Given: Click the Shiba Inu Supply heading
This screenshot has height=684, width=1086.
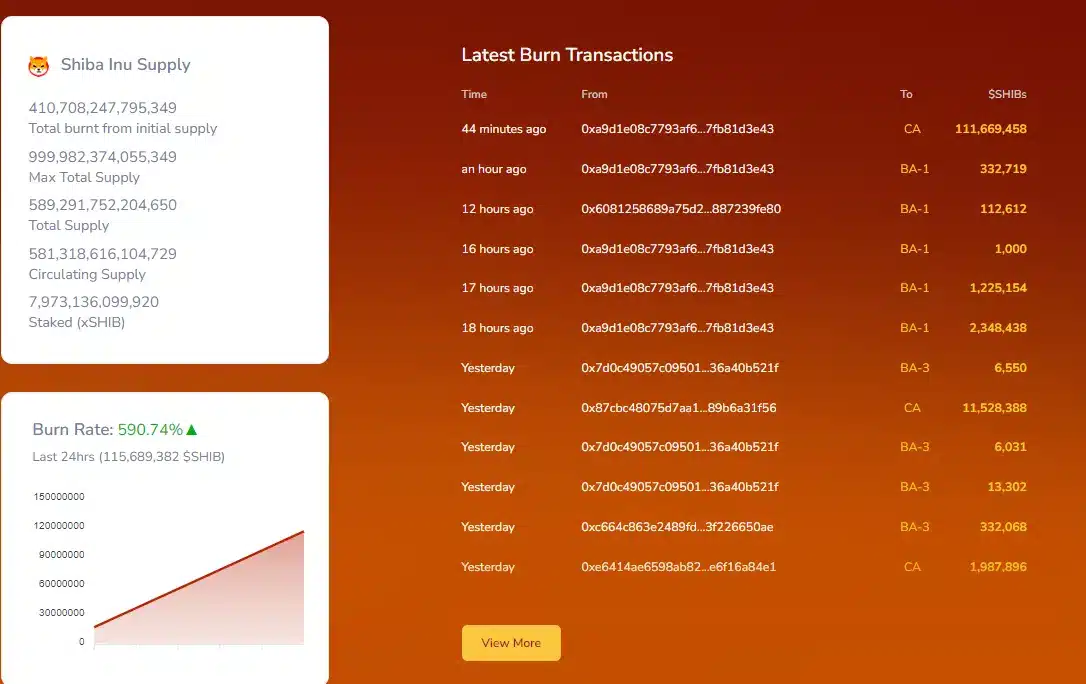Looking at the screenshot, I should pyautogui.click(x=125, y=64).
